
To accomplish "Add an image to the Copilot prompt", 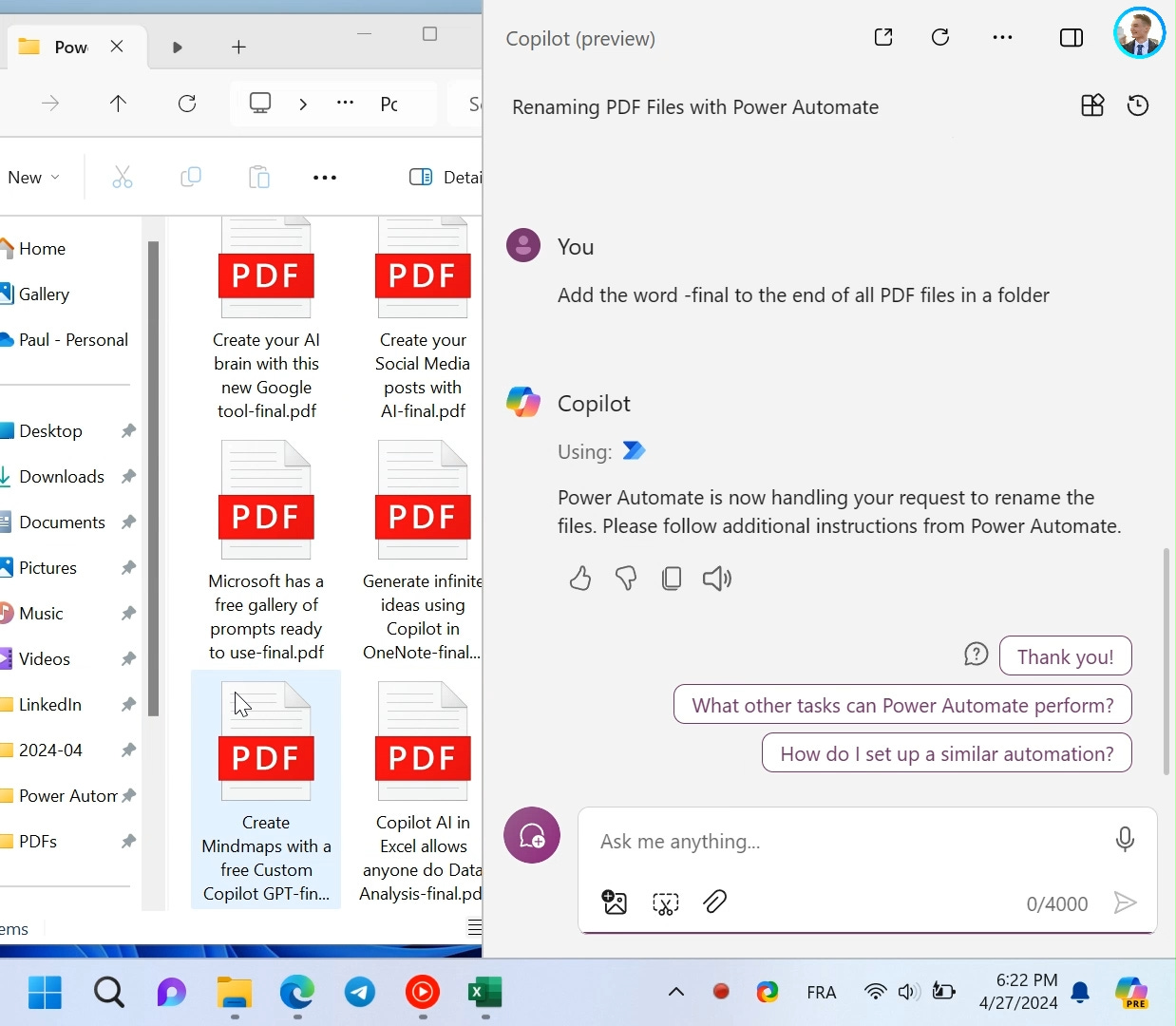I will tap(615, 902).
